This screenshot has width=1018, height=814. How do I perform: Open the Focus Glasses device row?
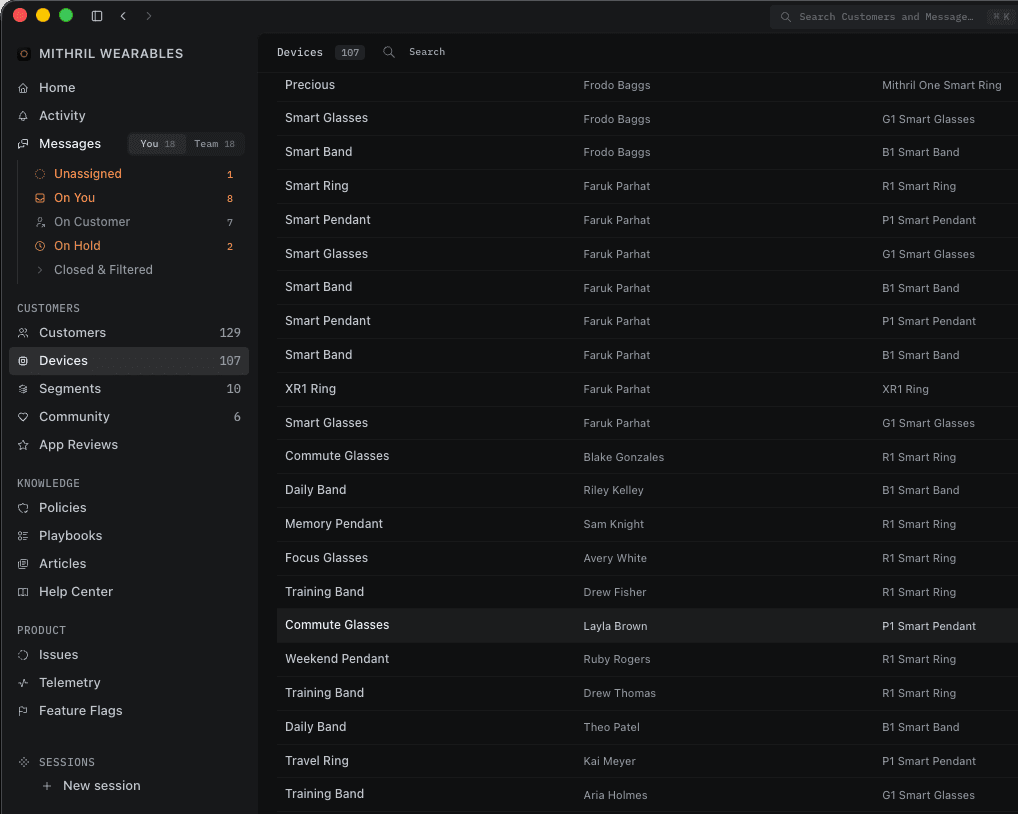(x=647, y=558)
